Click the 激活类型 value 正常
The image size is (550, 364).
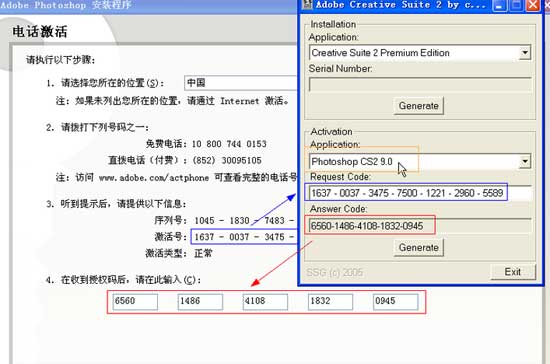(203, 253)
